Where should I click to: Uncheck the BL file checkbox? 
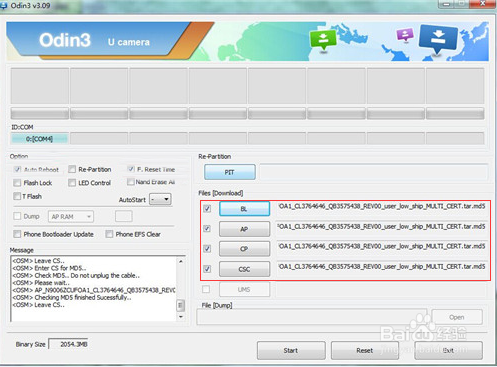tap(207, 209)
